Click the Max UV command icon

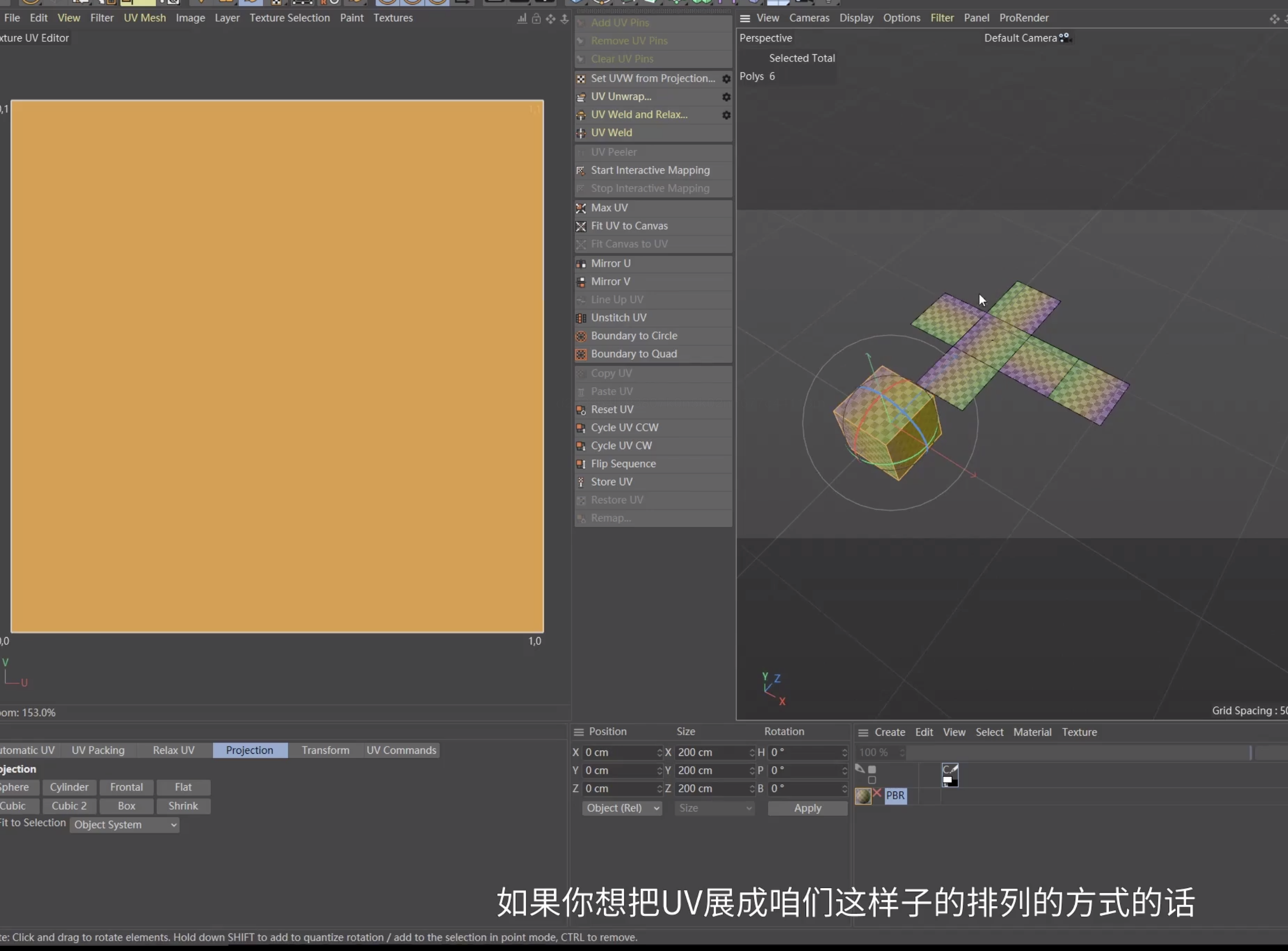[x=581, y=208]
